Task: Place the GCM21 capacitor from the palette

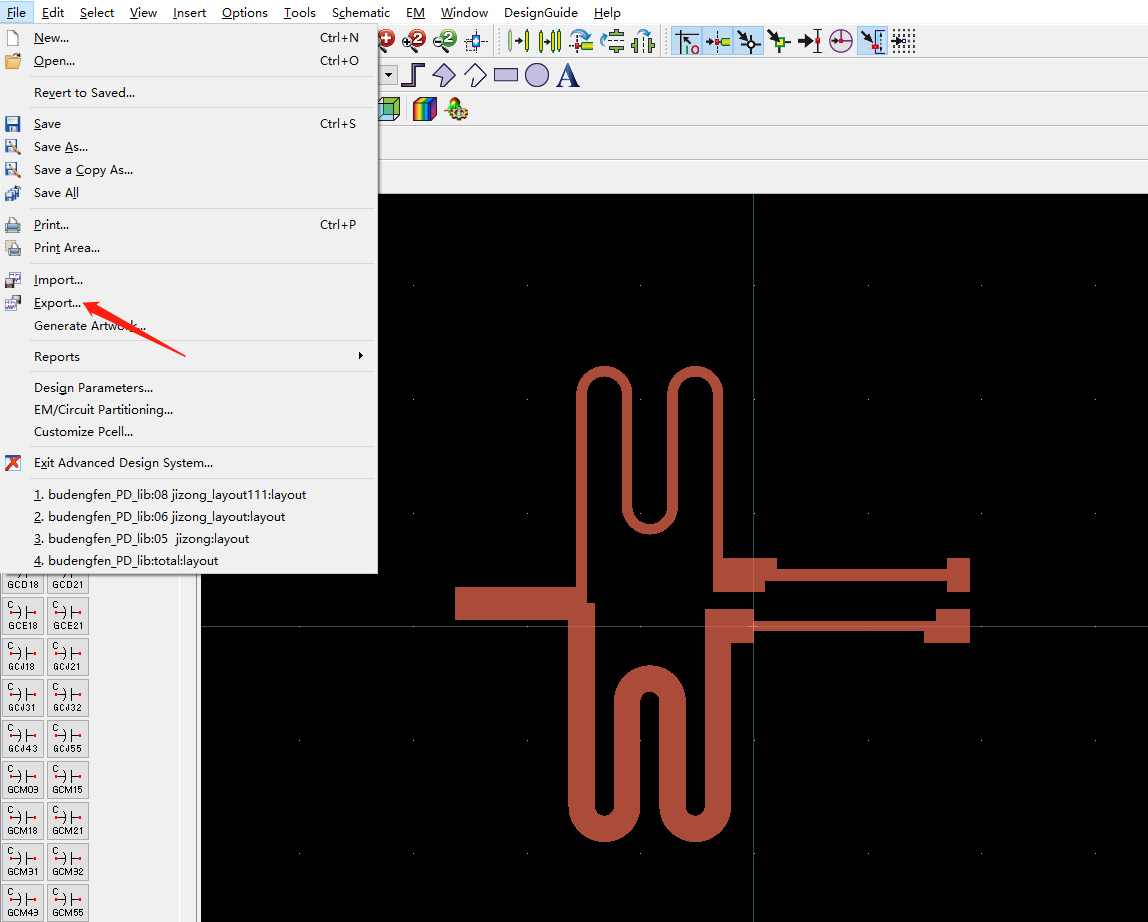Action: click(68, 821)
